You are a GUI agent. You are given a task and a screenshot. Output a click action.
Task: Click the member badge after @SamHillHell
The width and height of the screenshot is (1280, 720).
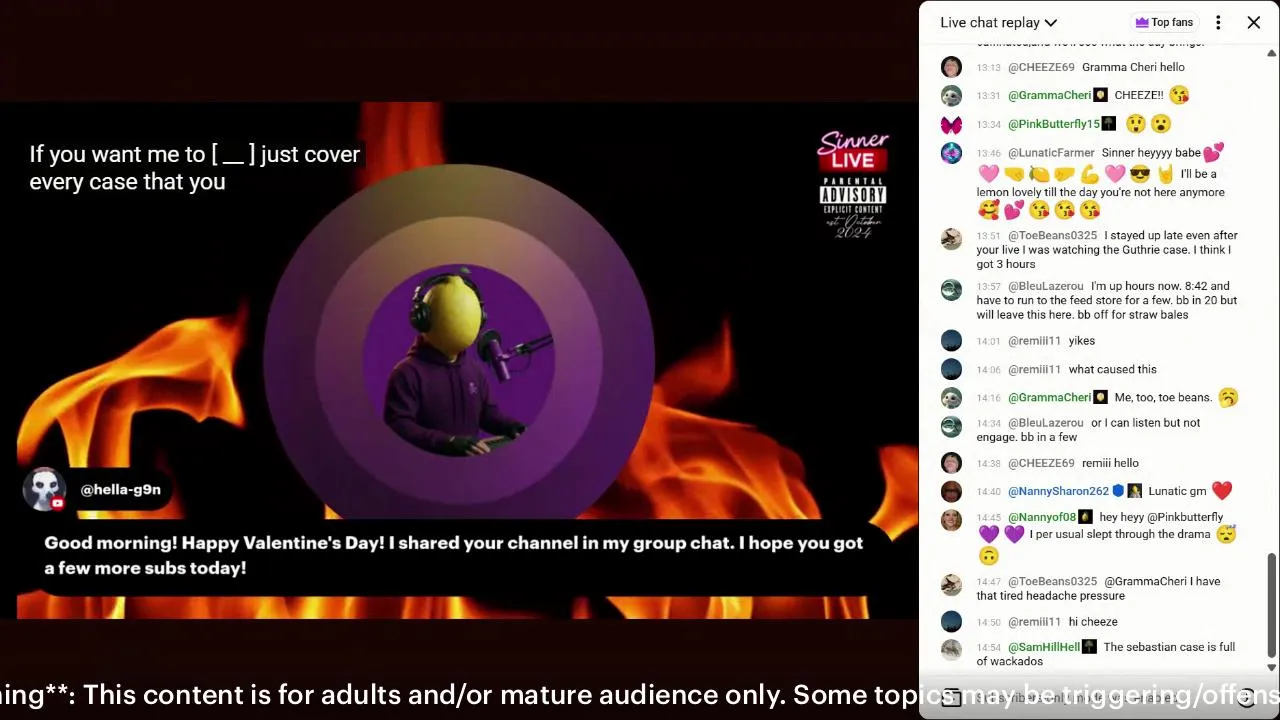click(x=1089, y=647)
